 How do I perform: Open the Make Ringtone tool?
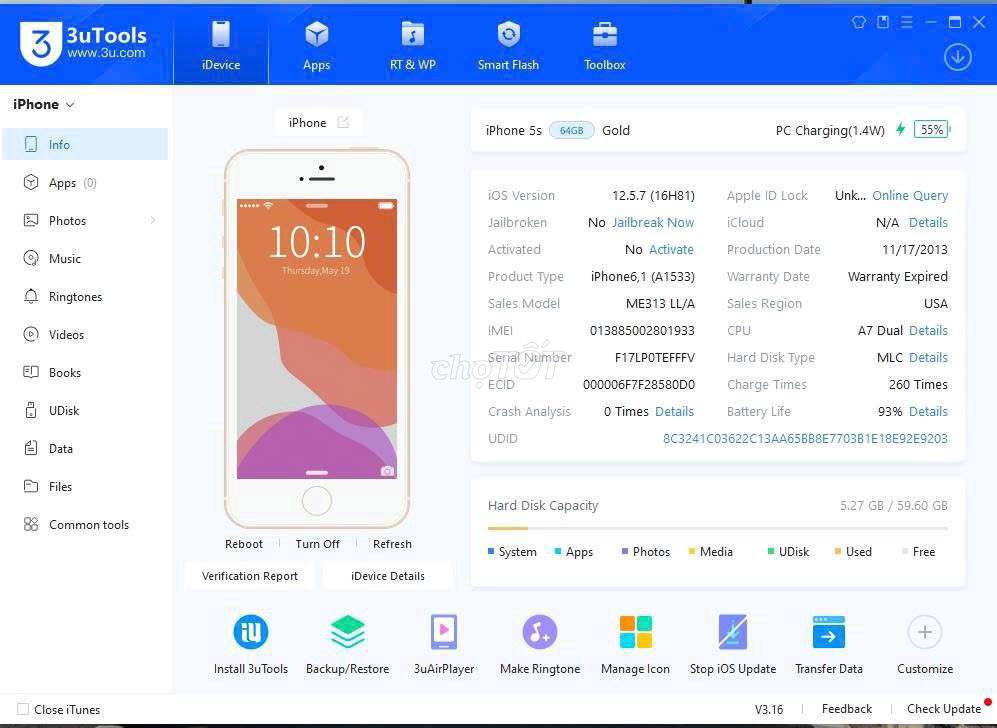point(539,640)
